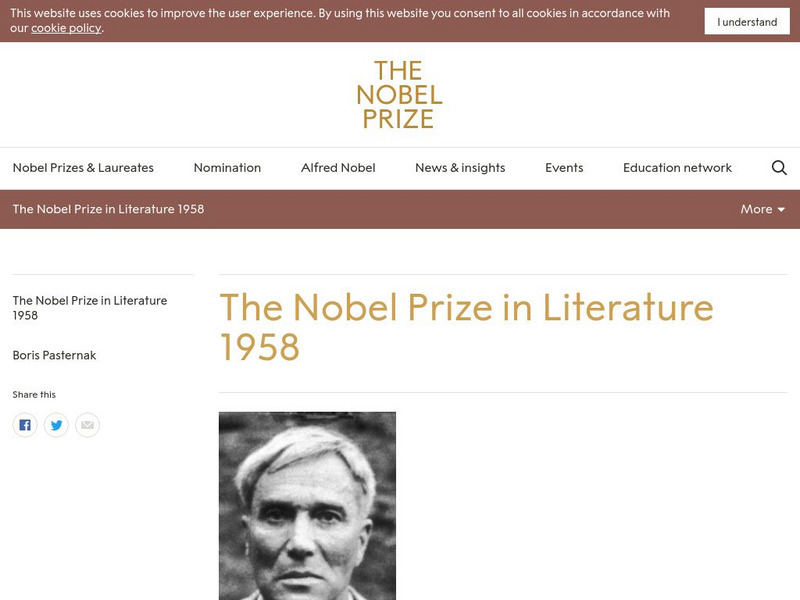Viewport: 800px width, 600px height.
Task: Open the Education network menu
Action: click(677, 168)
